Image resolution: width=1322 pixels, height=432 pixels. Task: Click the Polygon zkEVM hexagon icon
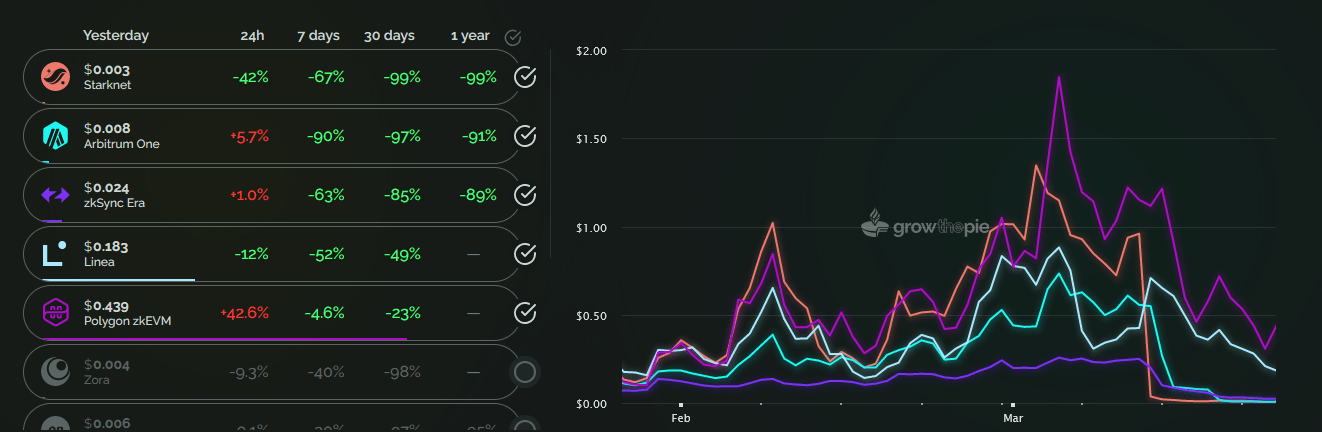(54, 312)
